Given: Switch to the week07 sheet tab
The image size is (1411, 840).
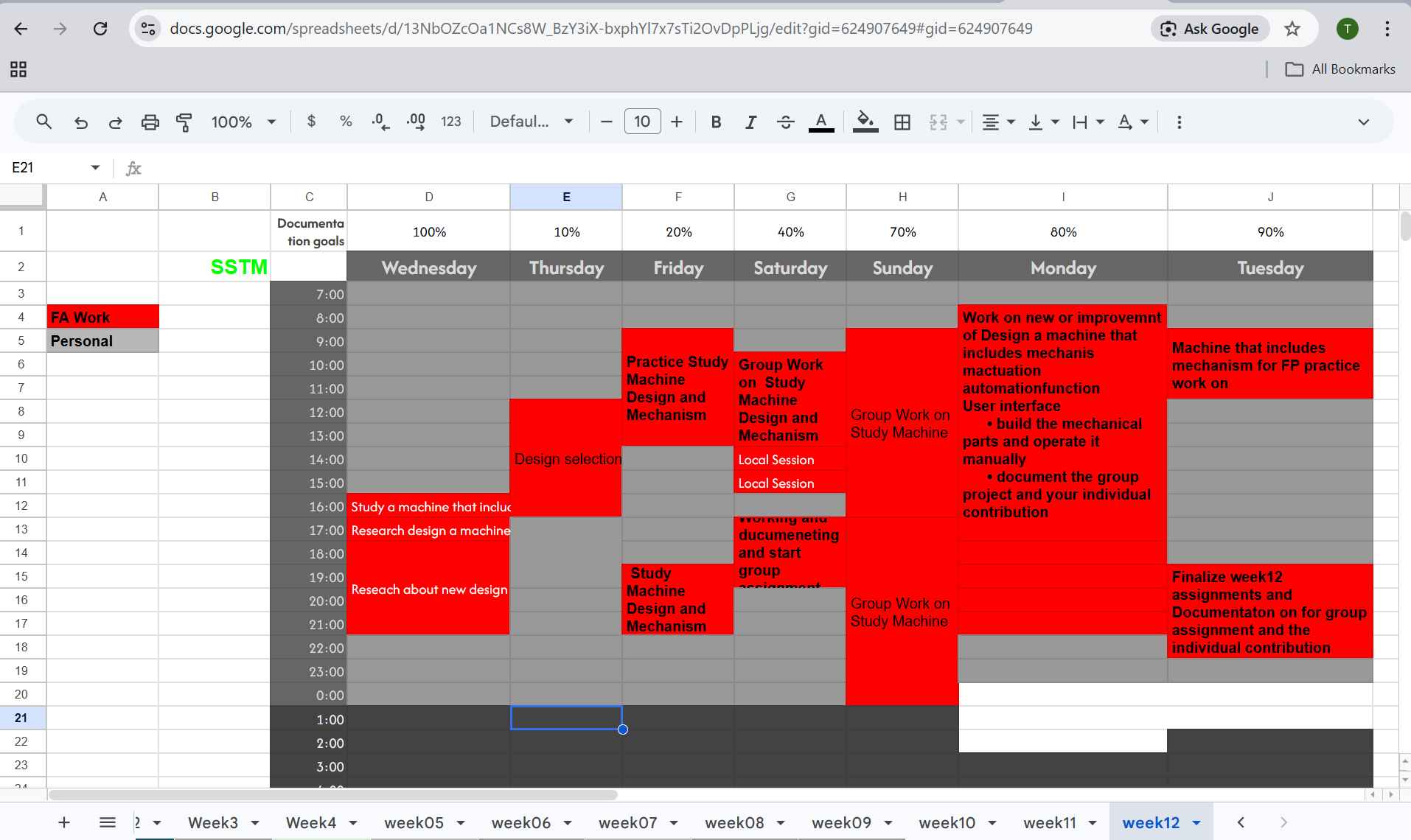Looking at the screenshot, I should pyautogui.click(x=627, y=822).
